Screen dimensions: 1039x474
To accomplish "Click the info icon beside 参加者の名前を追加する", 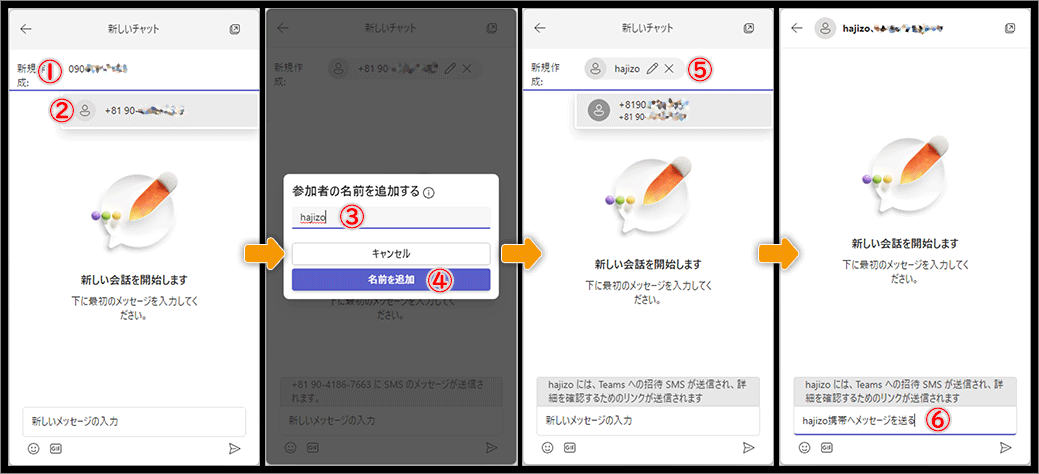I will [x=428, y=191].
